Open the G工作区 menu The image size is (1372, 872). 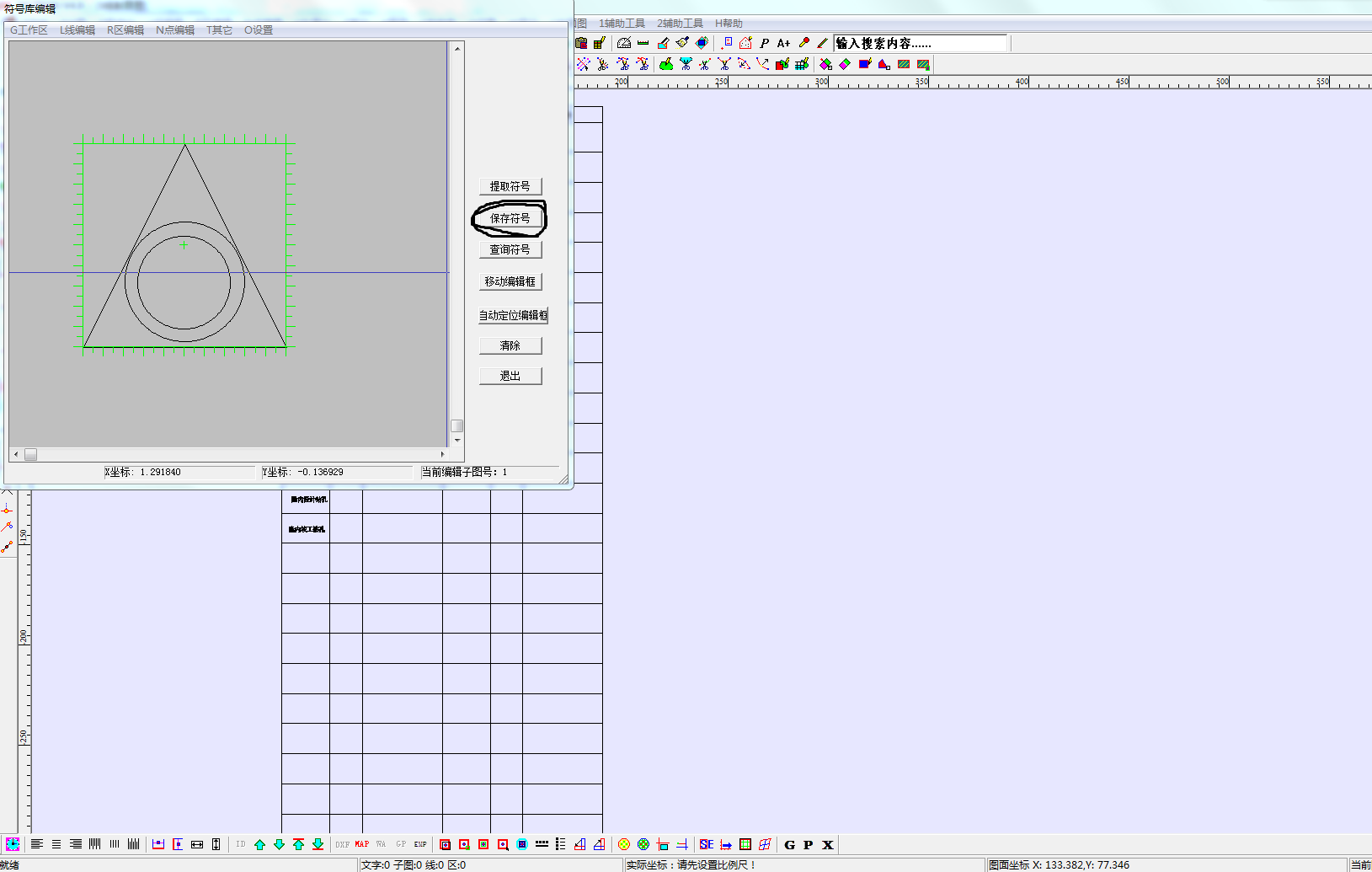pos(29,29)
